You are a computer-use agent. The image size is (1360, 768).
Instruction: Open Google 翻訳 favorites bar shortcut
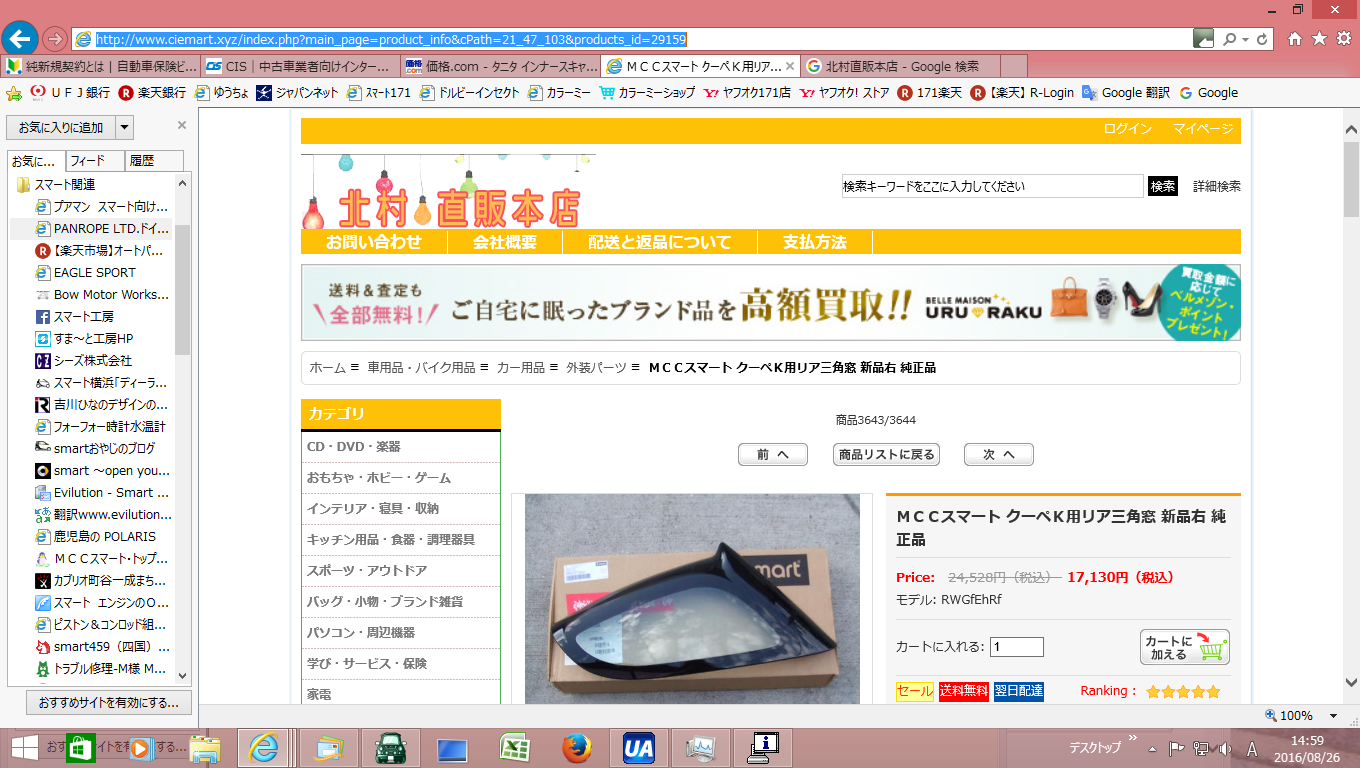tap(1126, 93)
